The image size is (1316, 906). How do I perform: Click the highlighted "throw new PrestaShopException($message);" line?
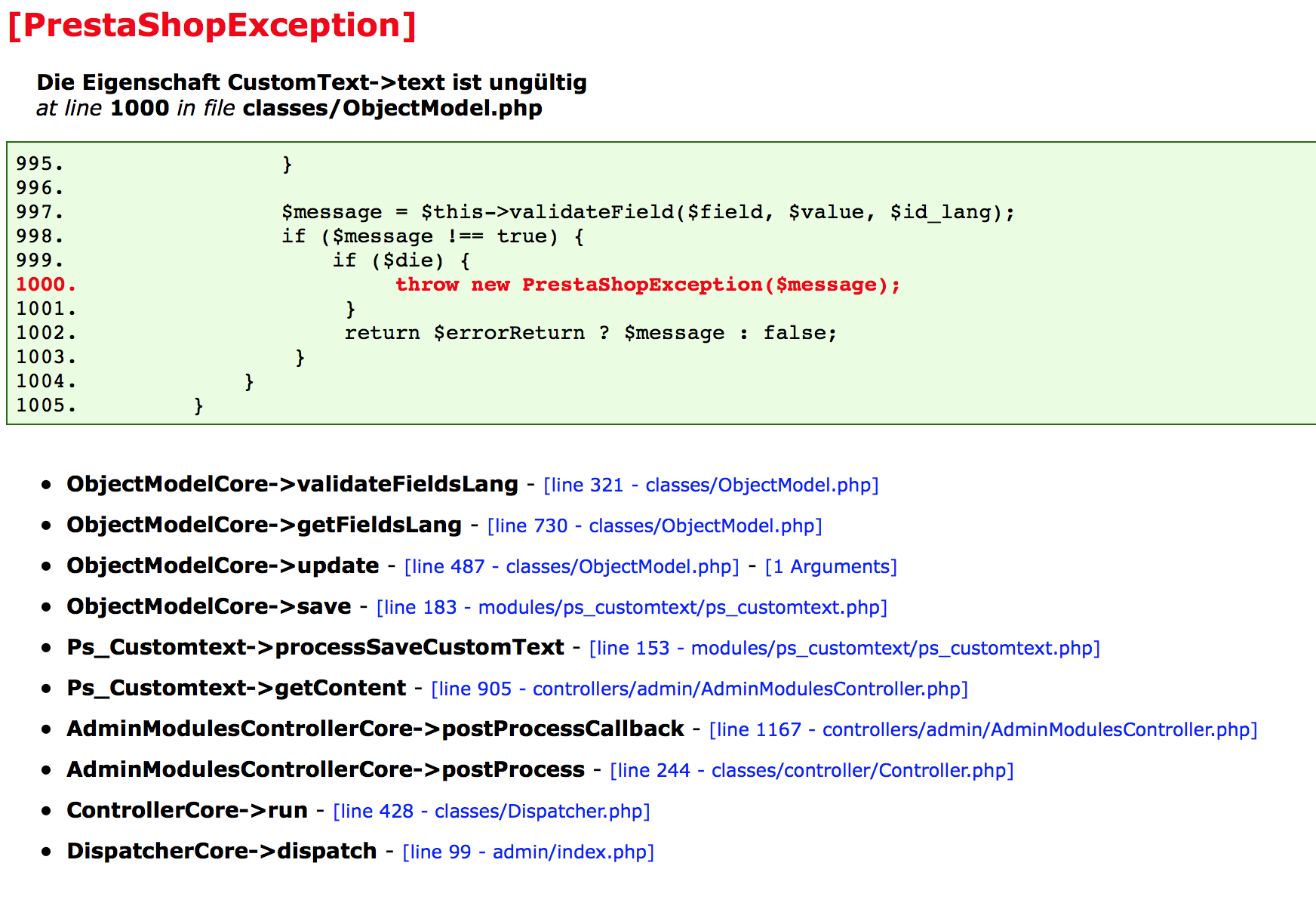click(x=648, y=285)
